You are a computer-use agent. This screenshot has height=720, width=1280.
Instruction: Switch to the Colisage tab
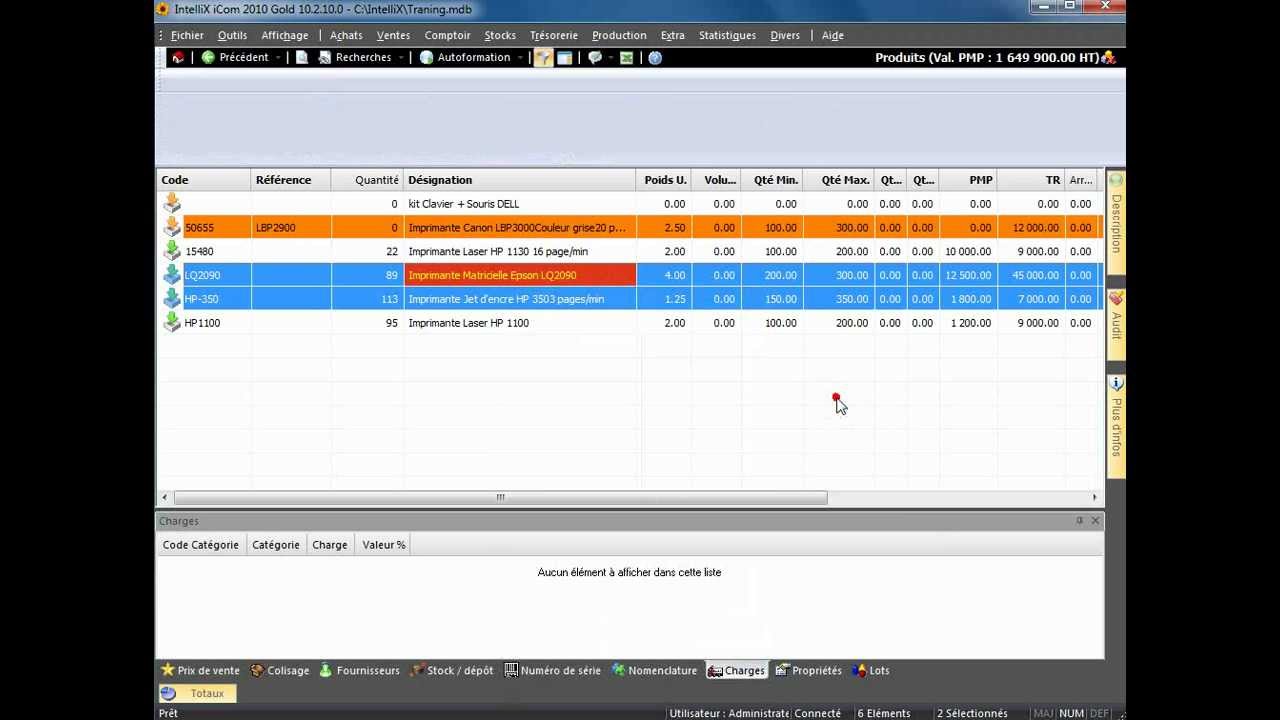click(x=280, y=671)
